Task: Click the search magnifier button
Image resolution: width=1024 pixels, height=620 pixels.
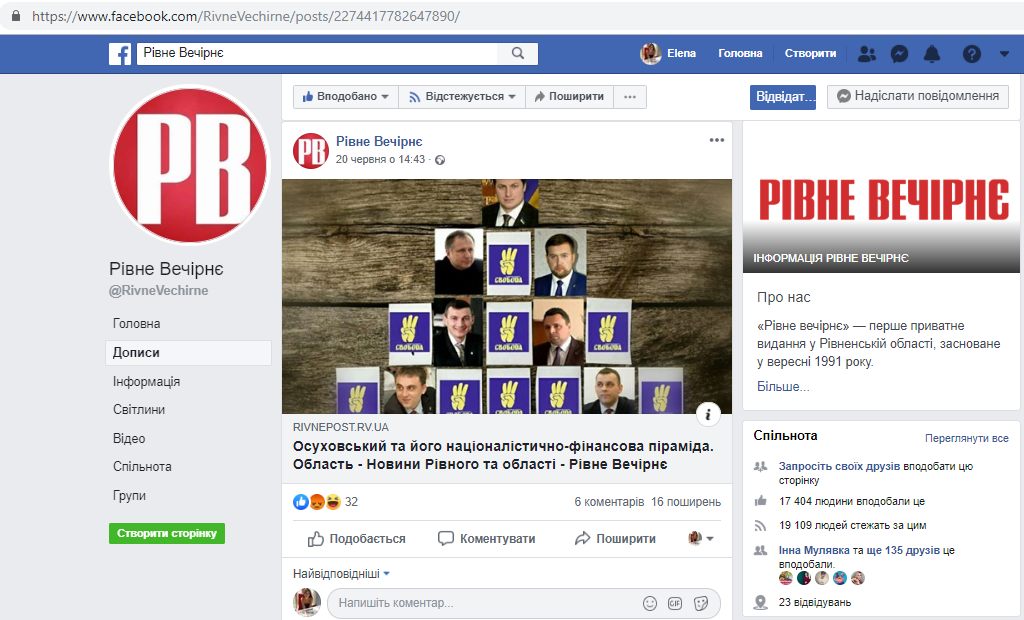Action: (x=518, y=54)
